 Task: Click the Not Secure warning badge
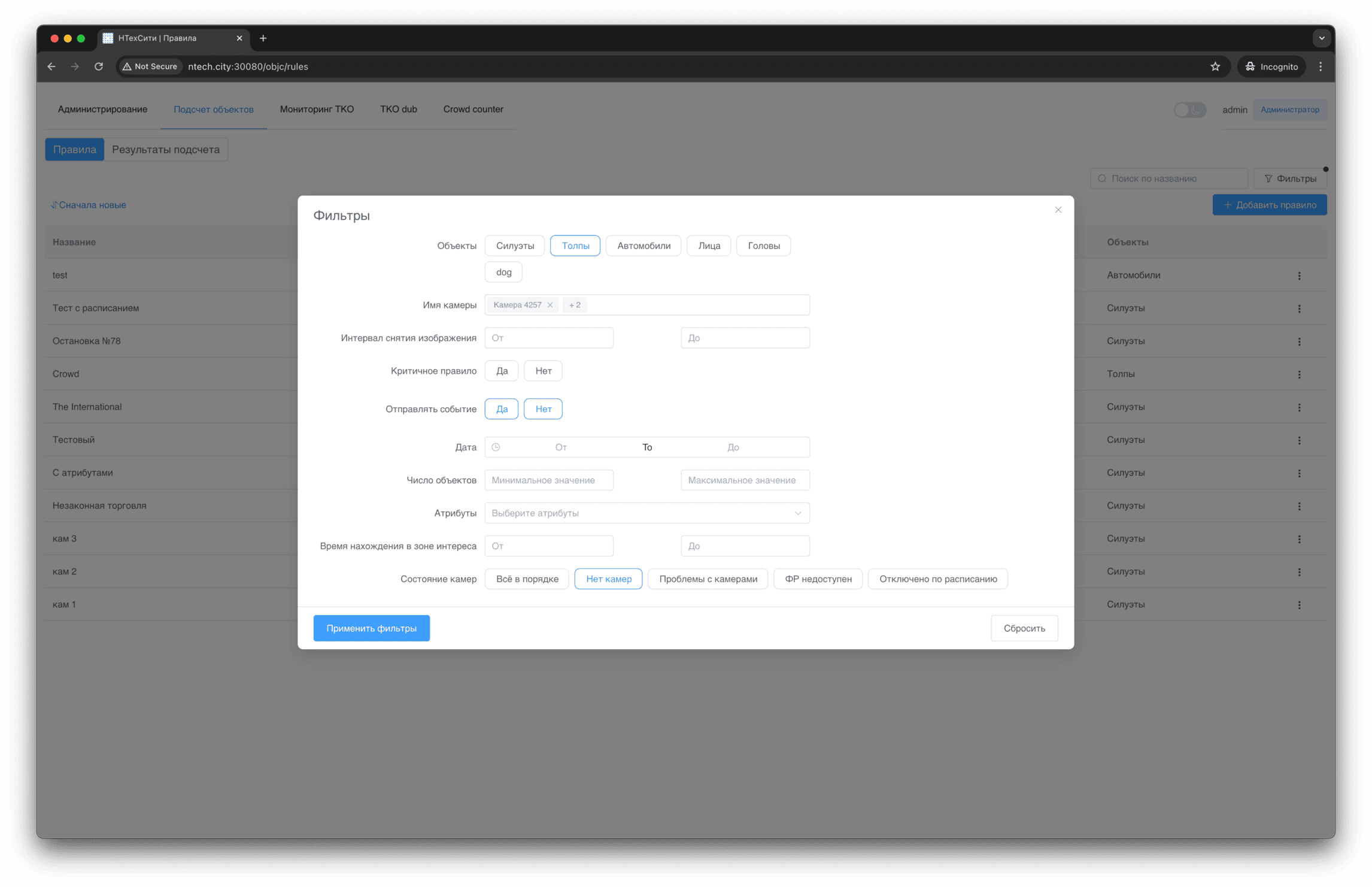tap(150, 66)
